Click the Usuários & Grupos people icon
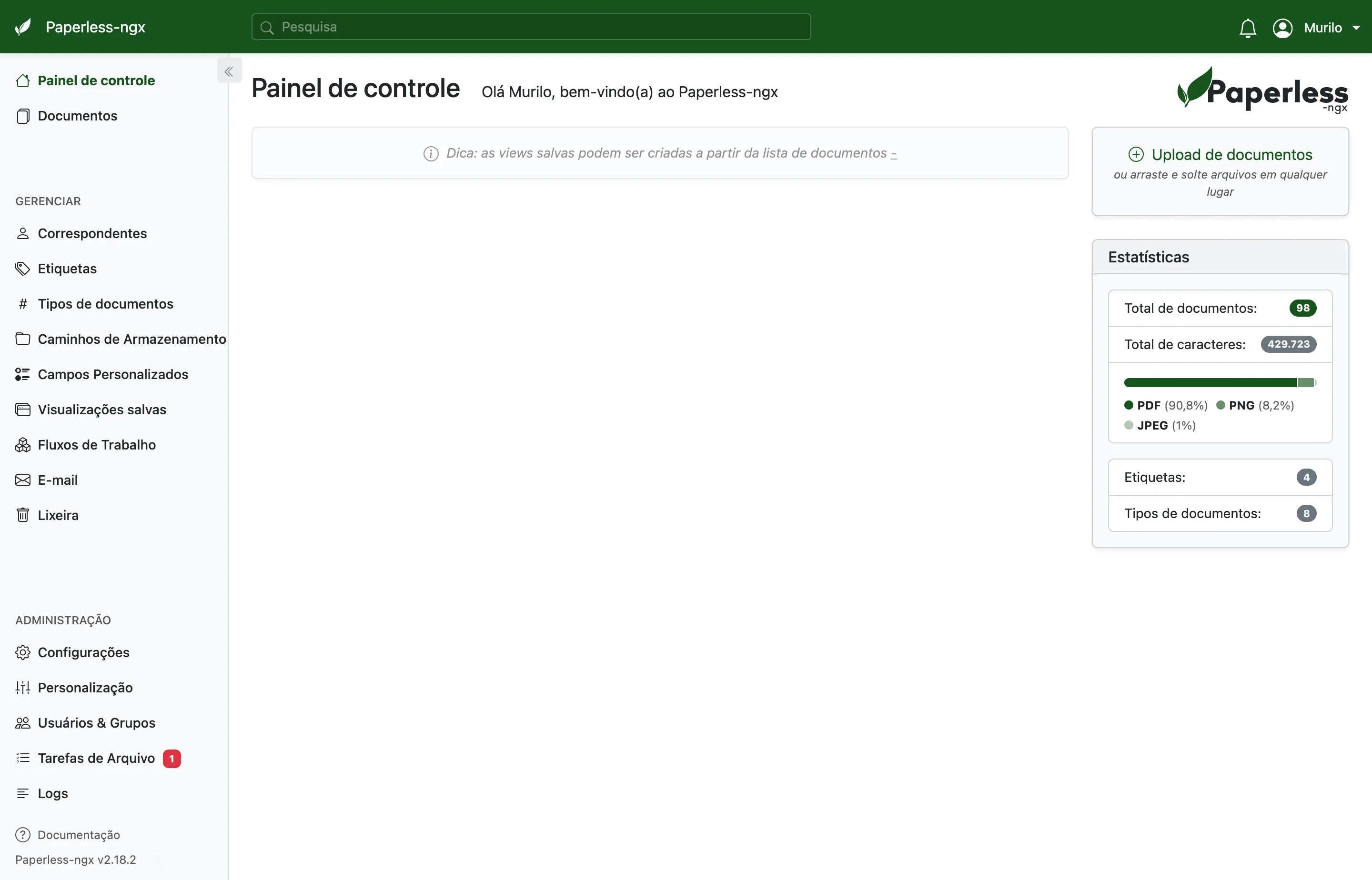 (x=23, y=723)
